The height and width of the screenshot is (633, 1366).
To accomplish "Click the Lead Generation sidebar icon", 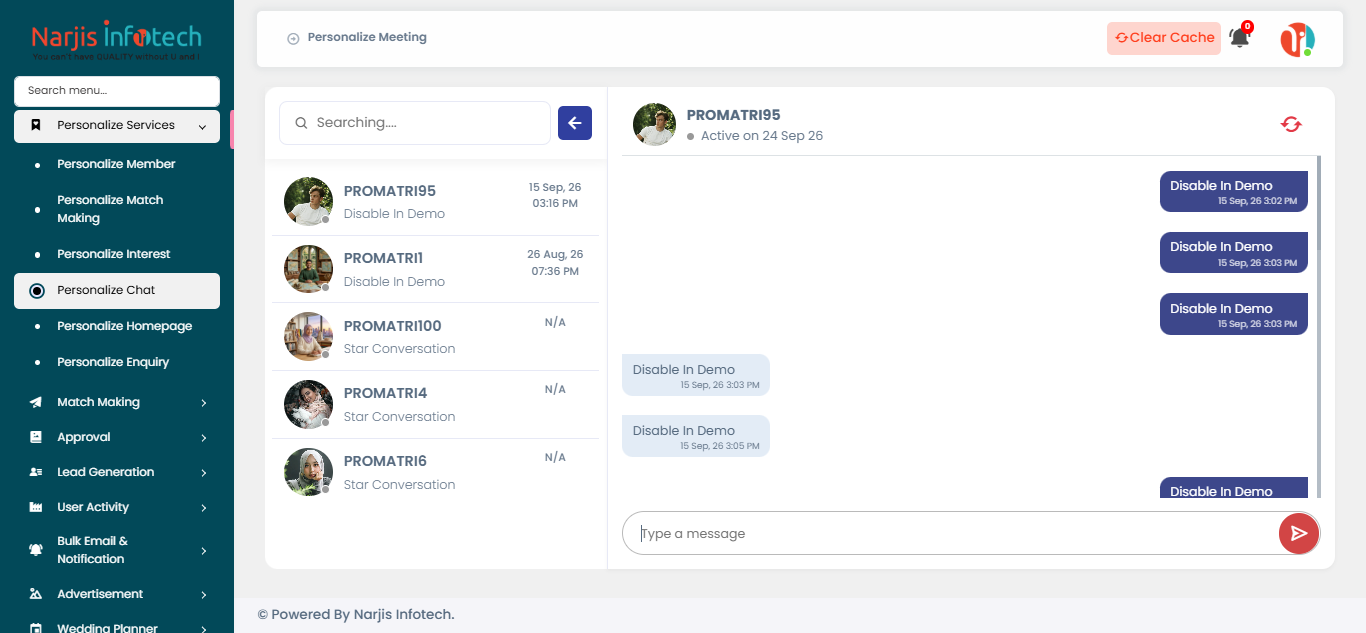I will (x=36, y=472).
